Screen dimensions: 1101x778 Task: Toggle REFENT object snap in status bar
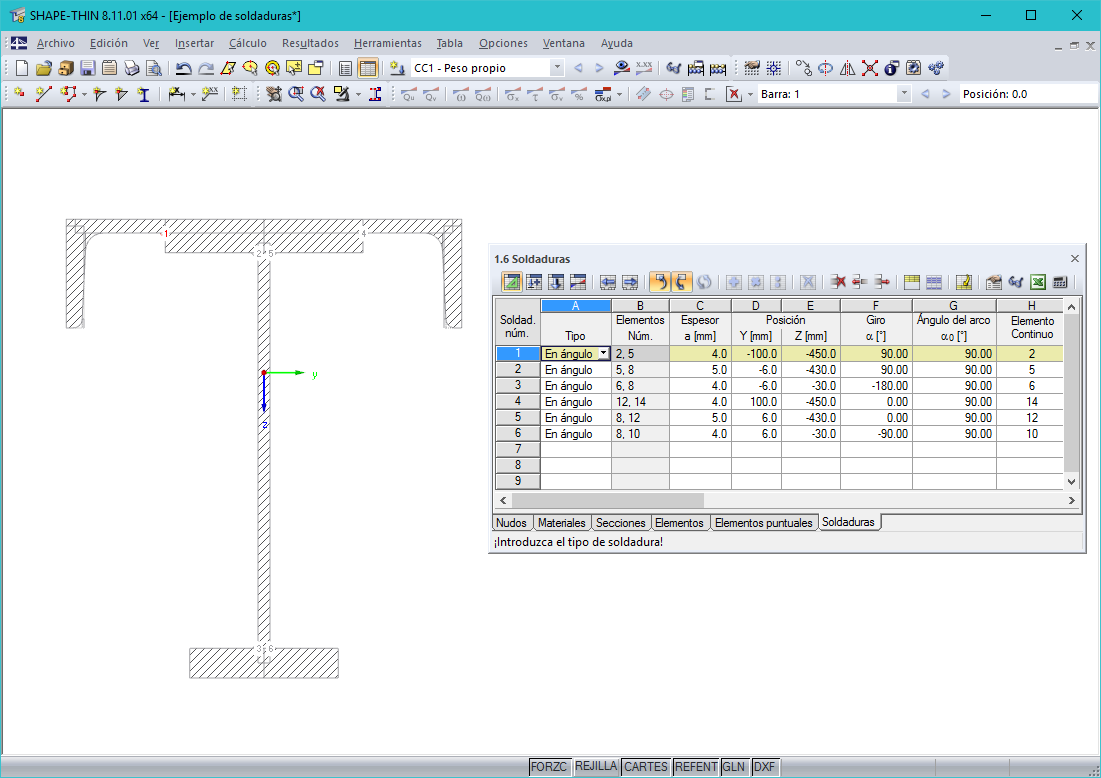(x=696, y=767)
